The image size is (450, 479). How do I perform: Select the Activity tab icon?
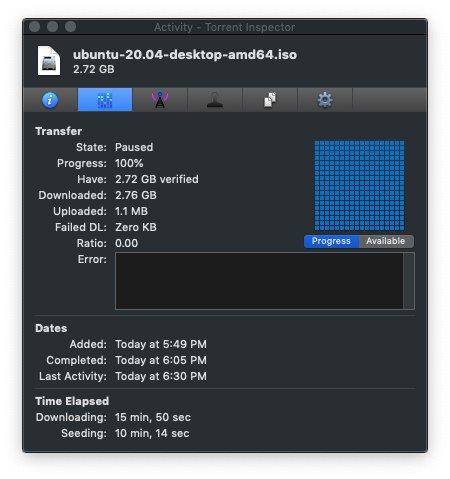pos(105,100)
